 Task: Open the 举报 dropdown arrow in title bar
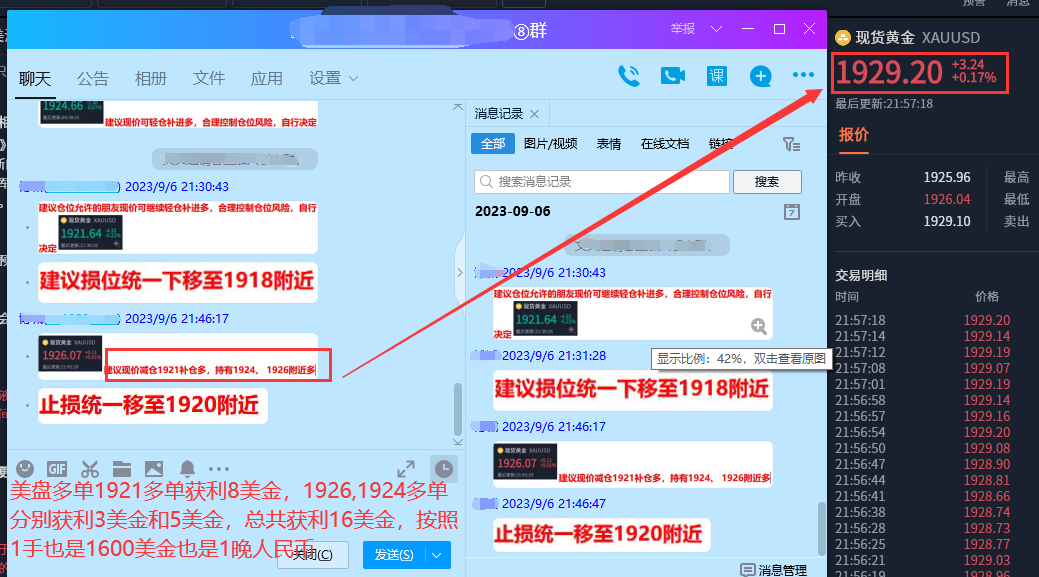[x=716, y=29]
